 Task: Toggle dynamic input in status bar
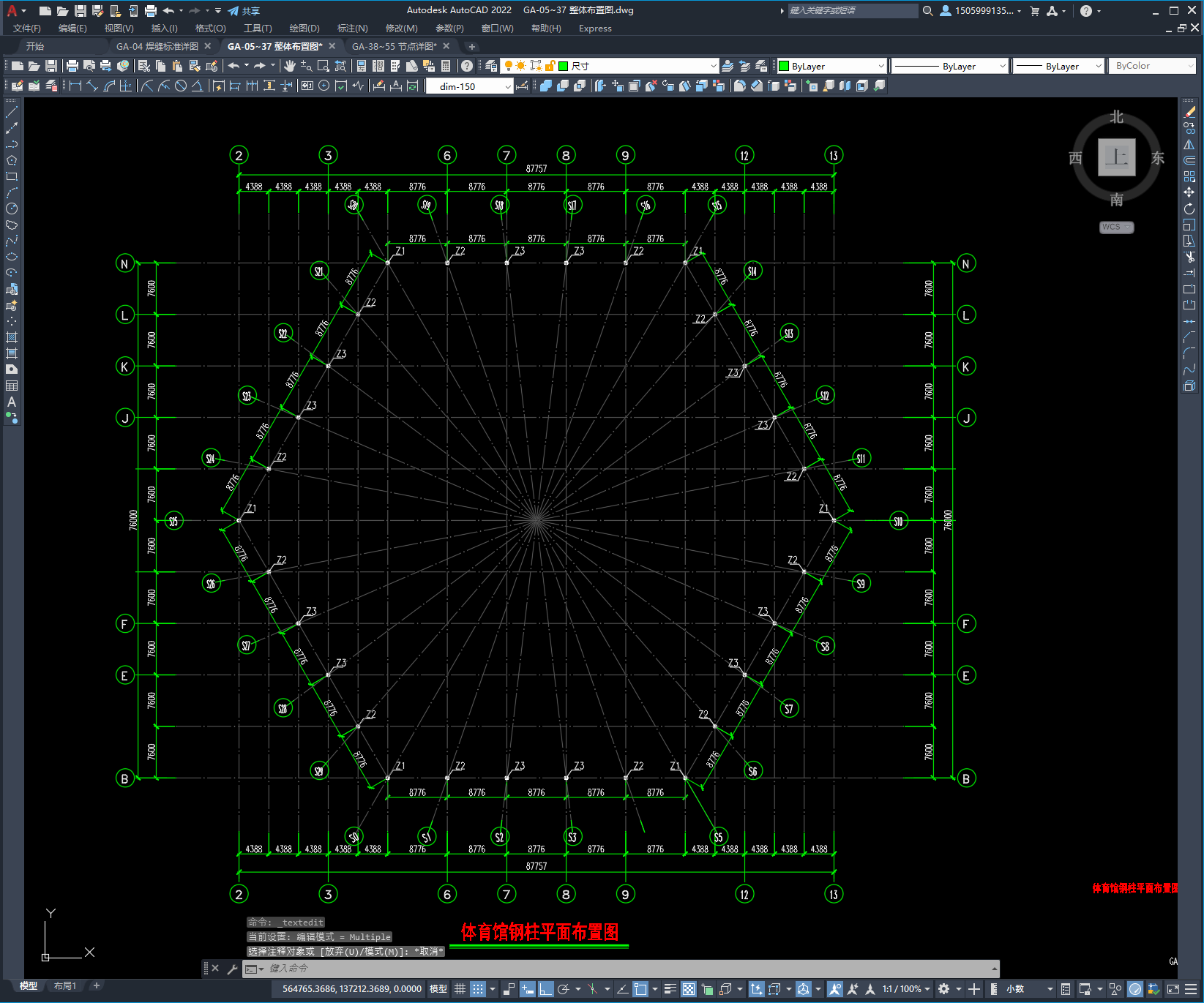click(x=528, y=989)
